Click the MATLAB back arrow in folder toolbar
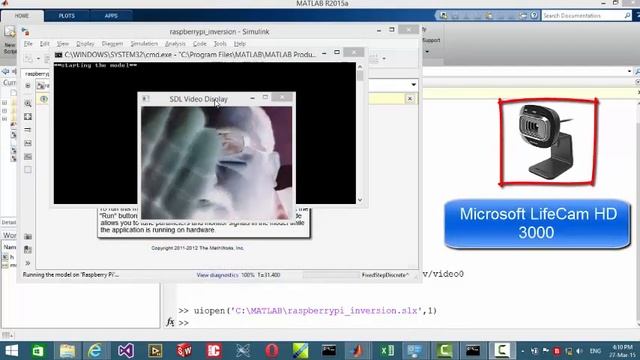This screenshot has width=640, height=360. tap(5, 71)
